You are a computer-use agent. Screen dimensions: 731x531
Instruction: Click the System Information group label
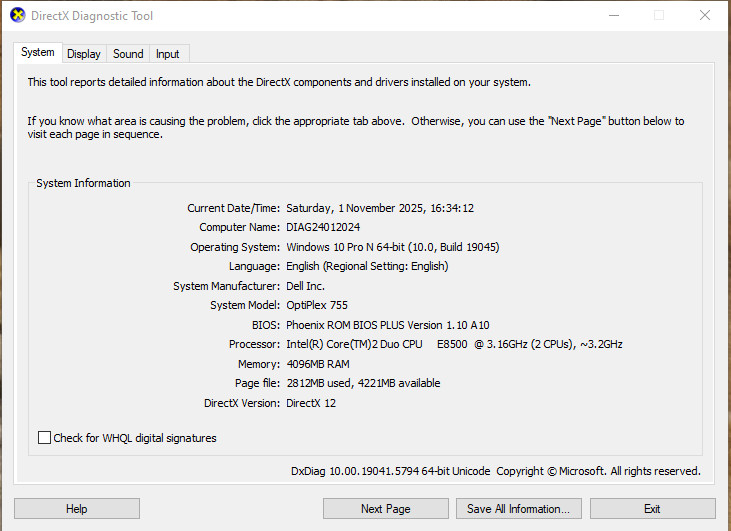83,183
